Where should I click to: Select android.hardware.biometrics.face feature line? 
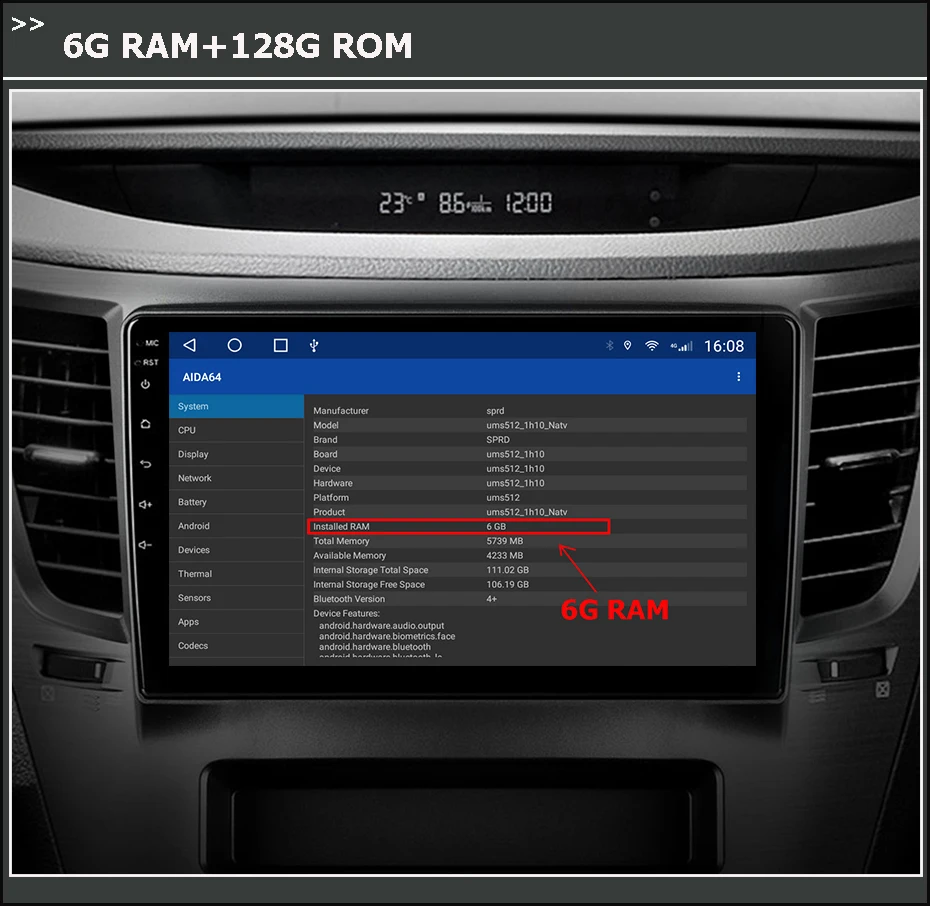[387, 636]
